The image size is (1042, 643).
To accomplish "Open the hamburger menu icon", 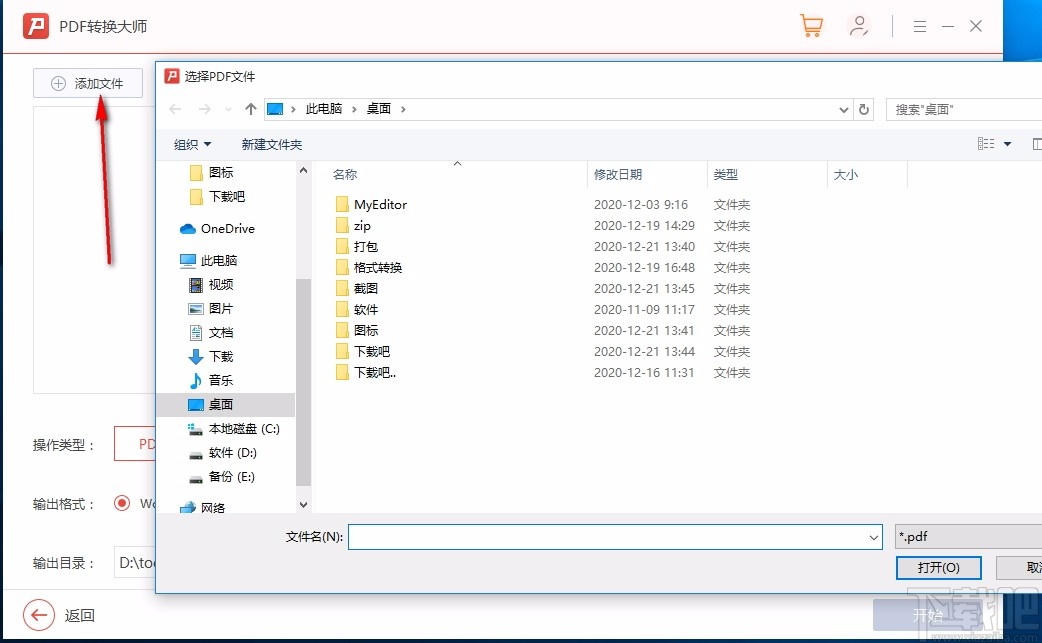I will tap(919, 26).
